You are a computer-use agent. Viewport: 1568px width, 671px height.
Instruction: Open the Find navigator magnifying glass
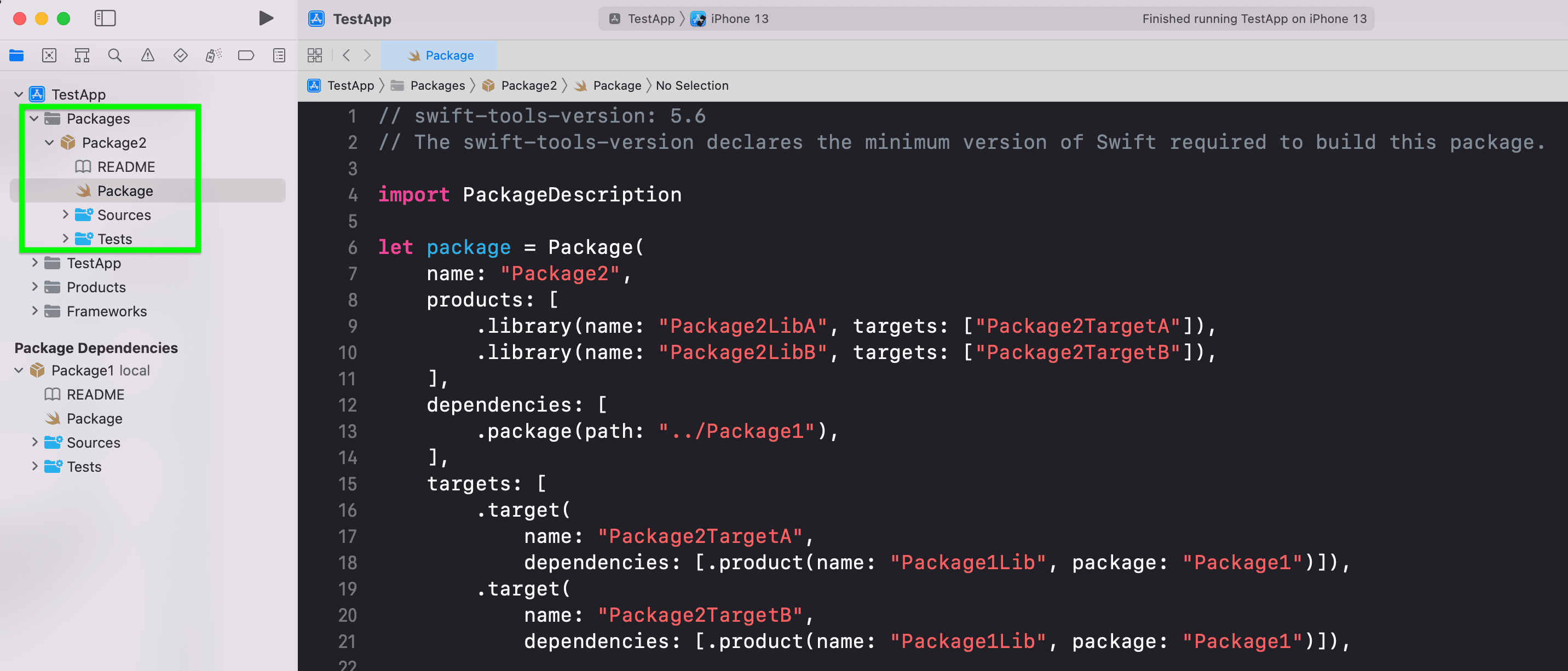point(114,55)
